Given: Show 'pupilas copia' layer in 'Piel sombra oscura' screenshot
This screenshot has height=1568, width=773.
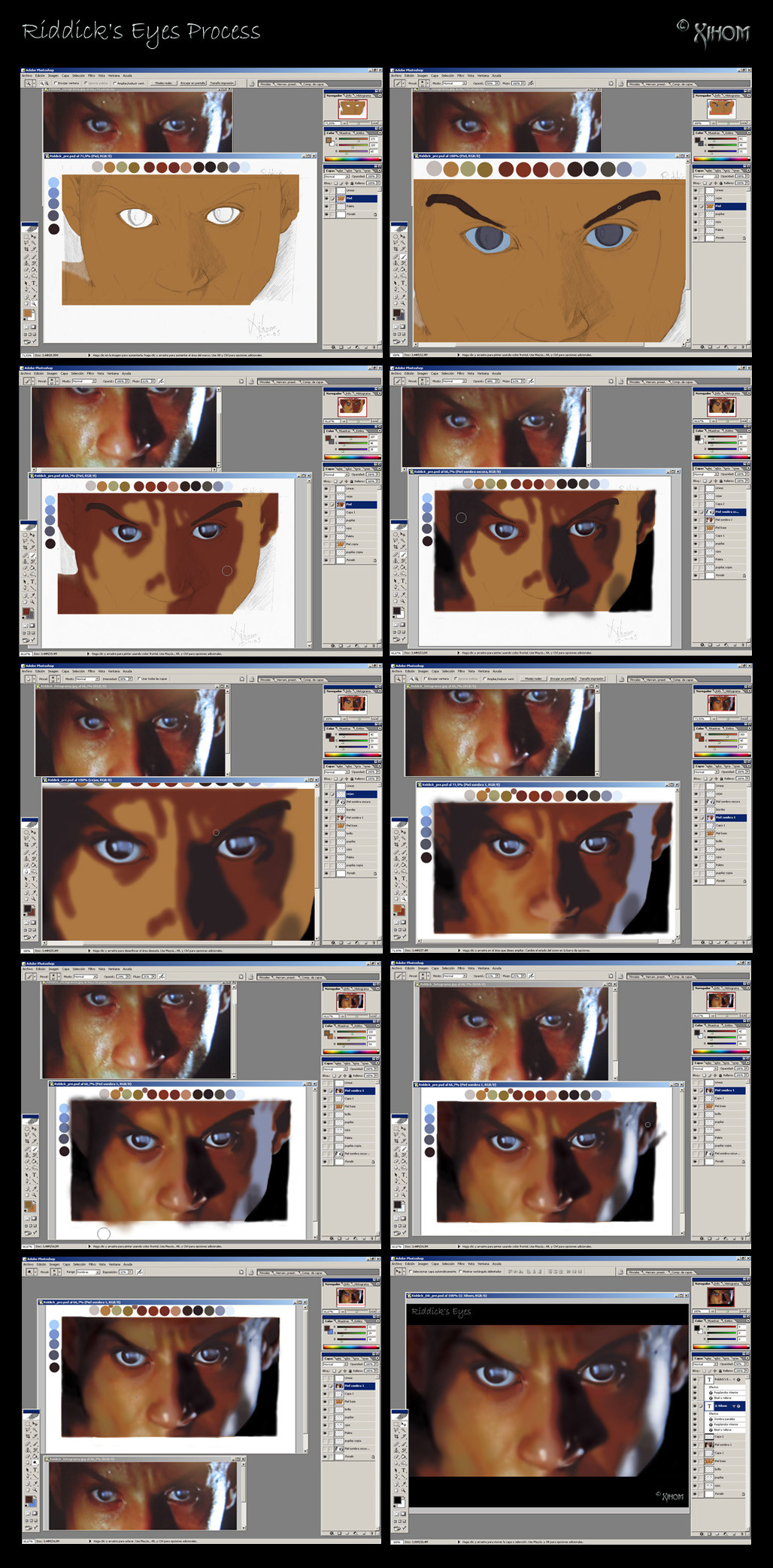Looking at the screenshot, I should click(x=696, y=567).
